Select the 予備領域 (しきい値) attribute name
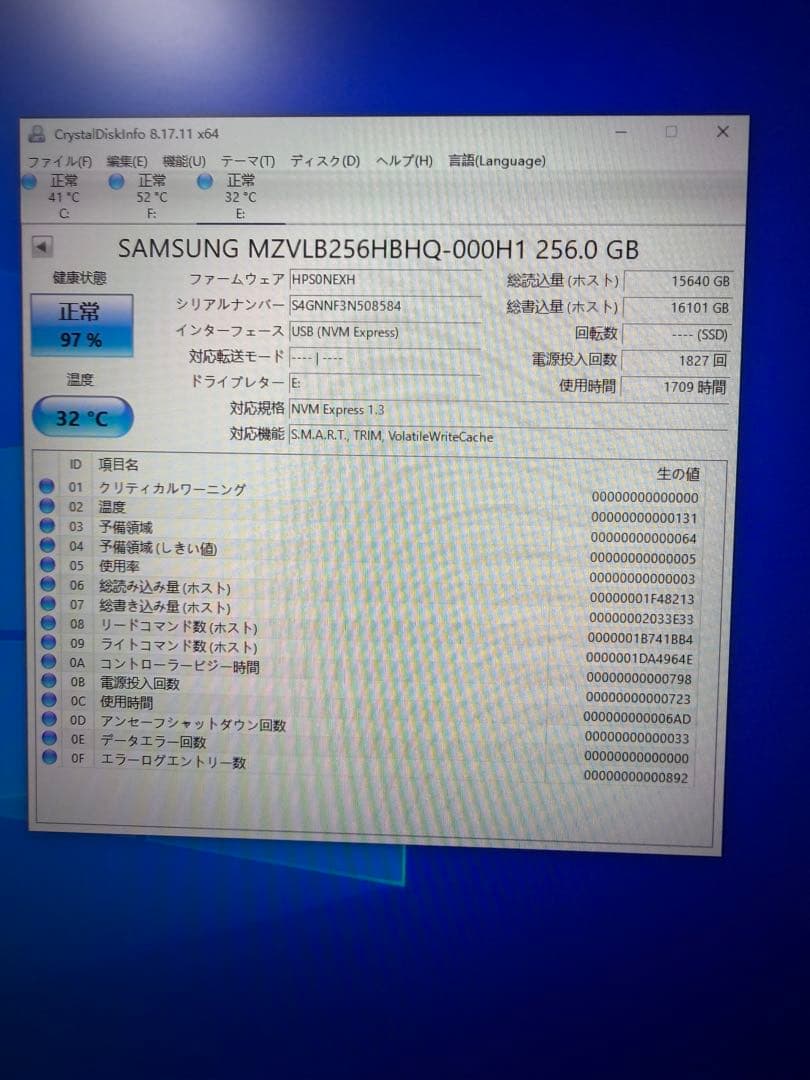The width and height of the screenshot is (810, 1080). click(158, 548)
